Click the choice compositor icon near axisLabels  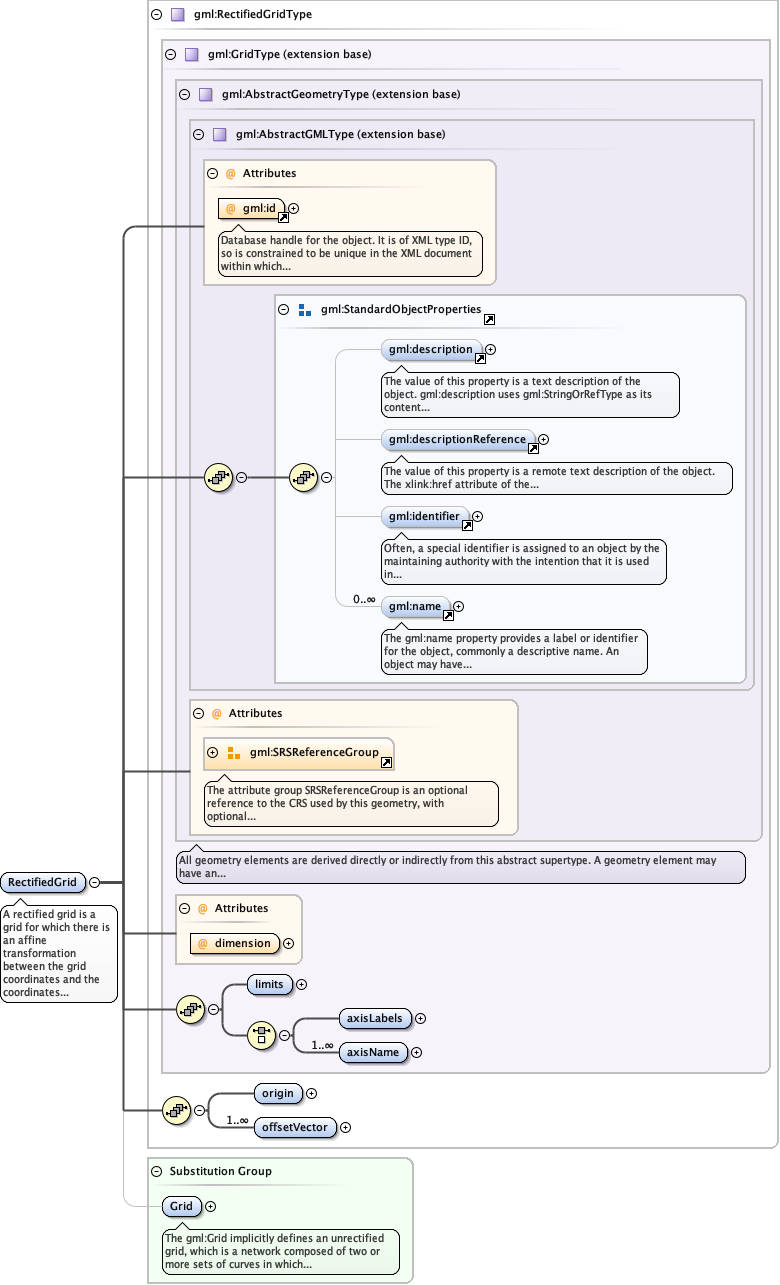point(262,1036)
